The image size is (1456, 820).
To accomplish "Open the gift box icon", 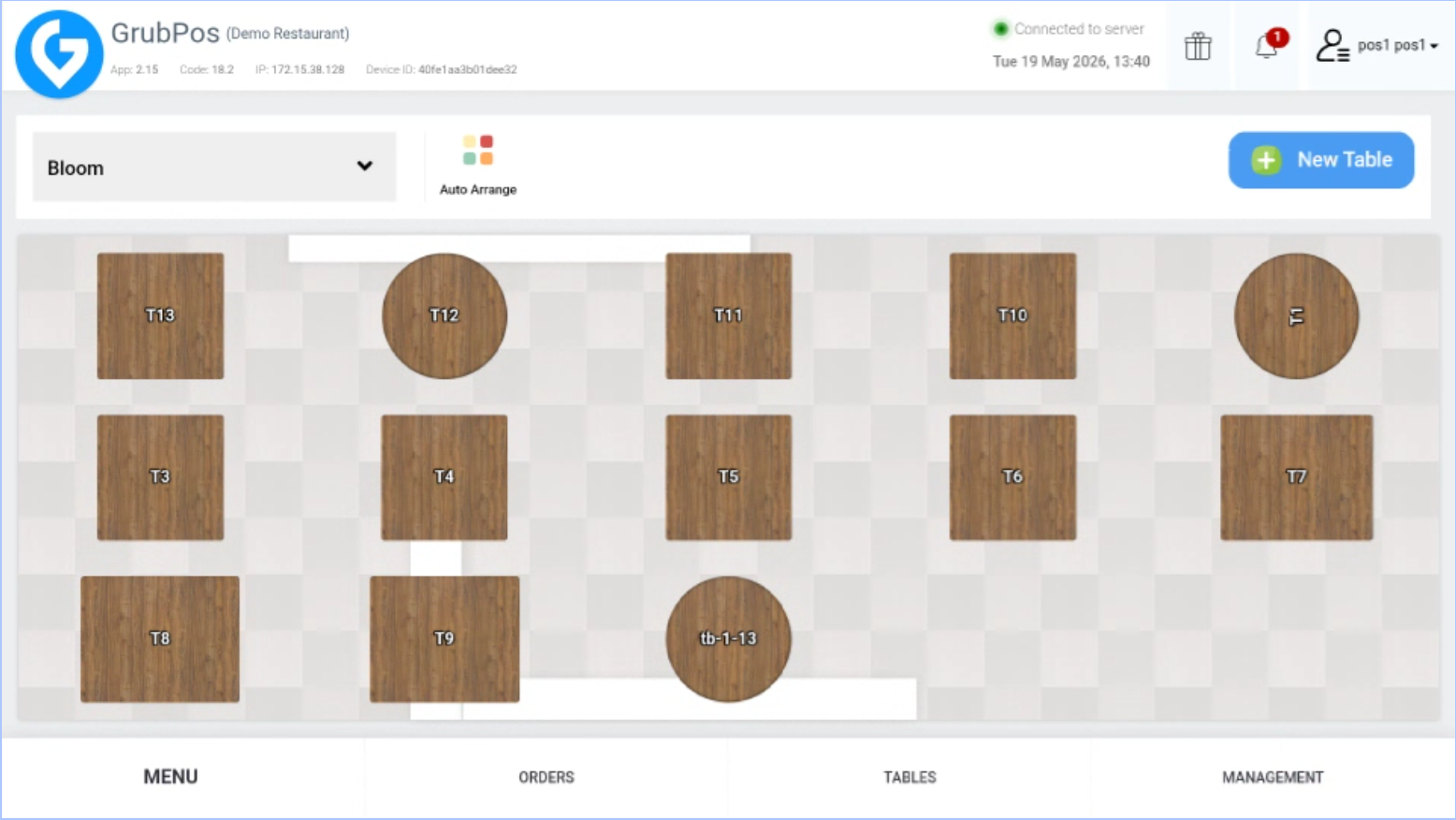I will pos(1198,46).
